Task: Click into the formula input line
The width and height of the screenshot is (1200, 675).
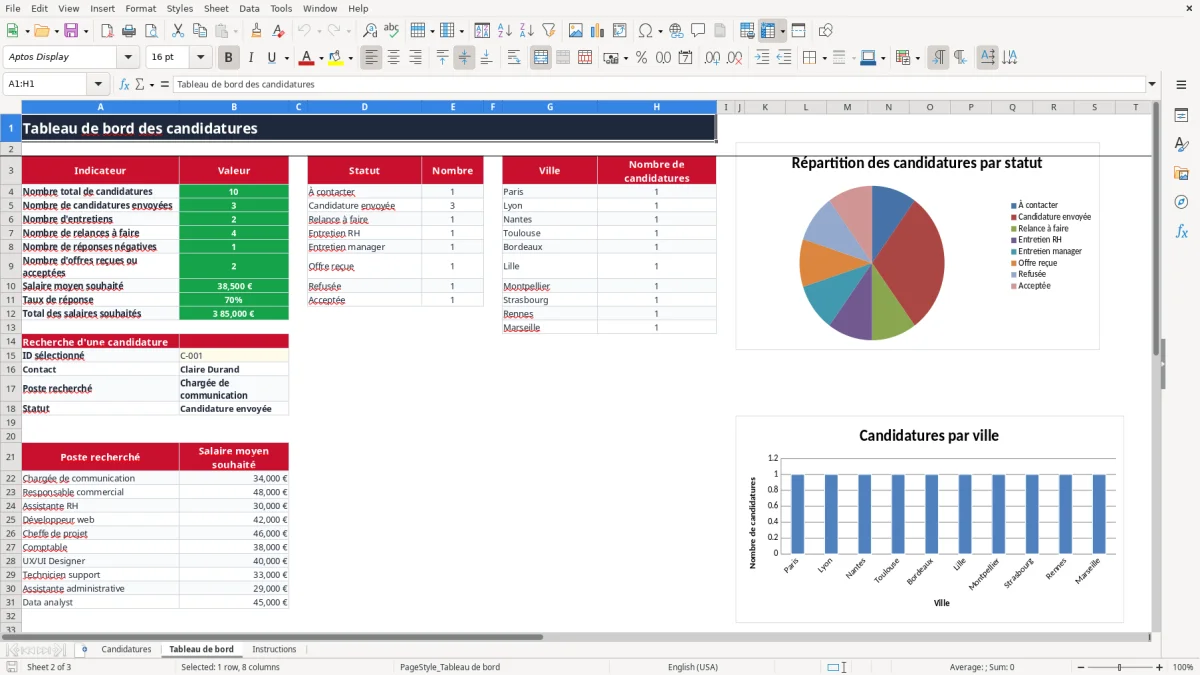Action: [x=658, y=84]
